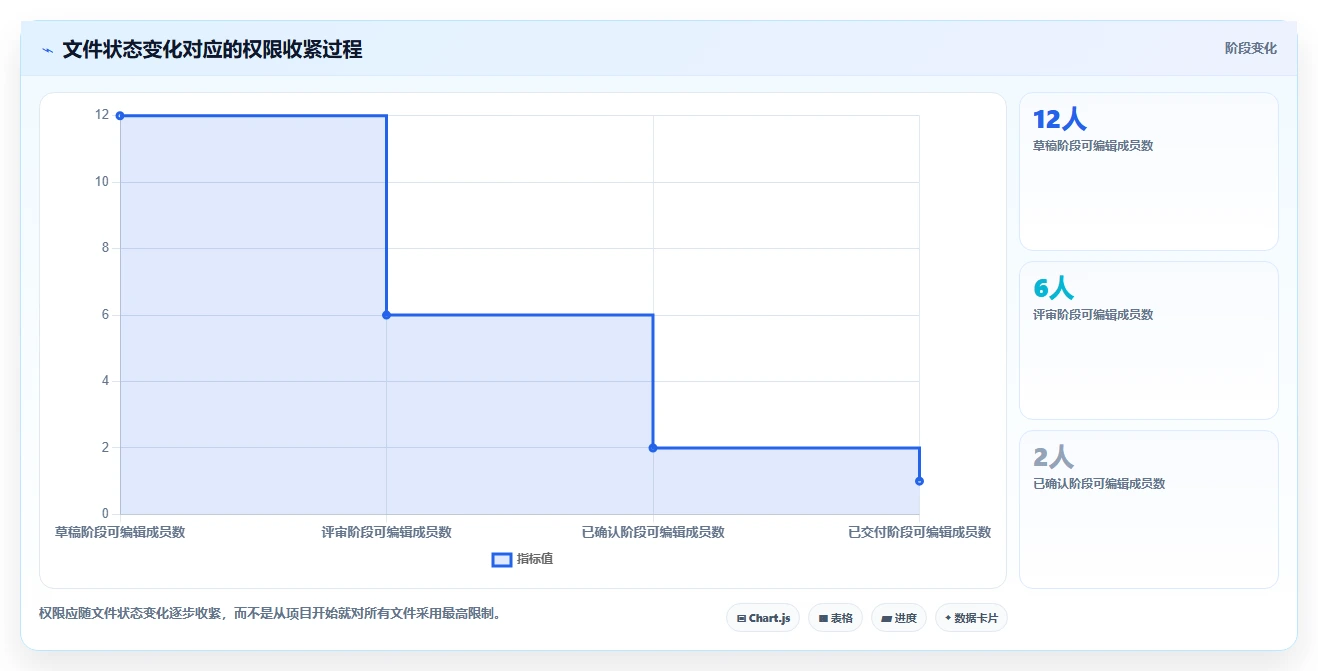Click the data point at value 6
Screen dimensions: 1318x671
tap(386, 315)
